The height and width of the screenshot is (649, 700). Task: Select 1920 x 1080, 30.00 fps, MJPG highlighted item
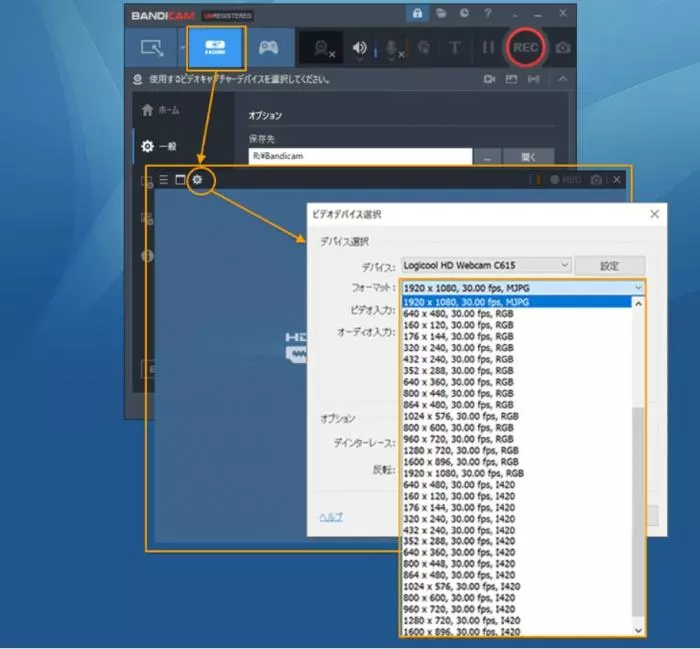pos(517,302)
